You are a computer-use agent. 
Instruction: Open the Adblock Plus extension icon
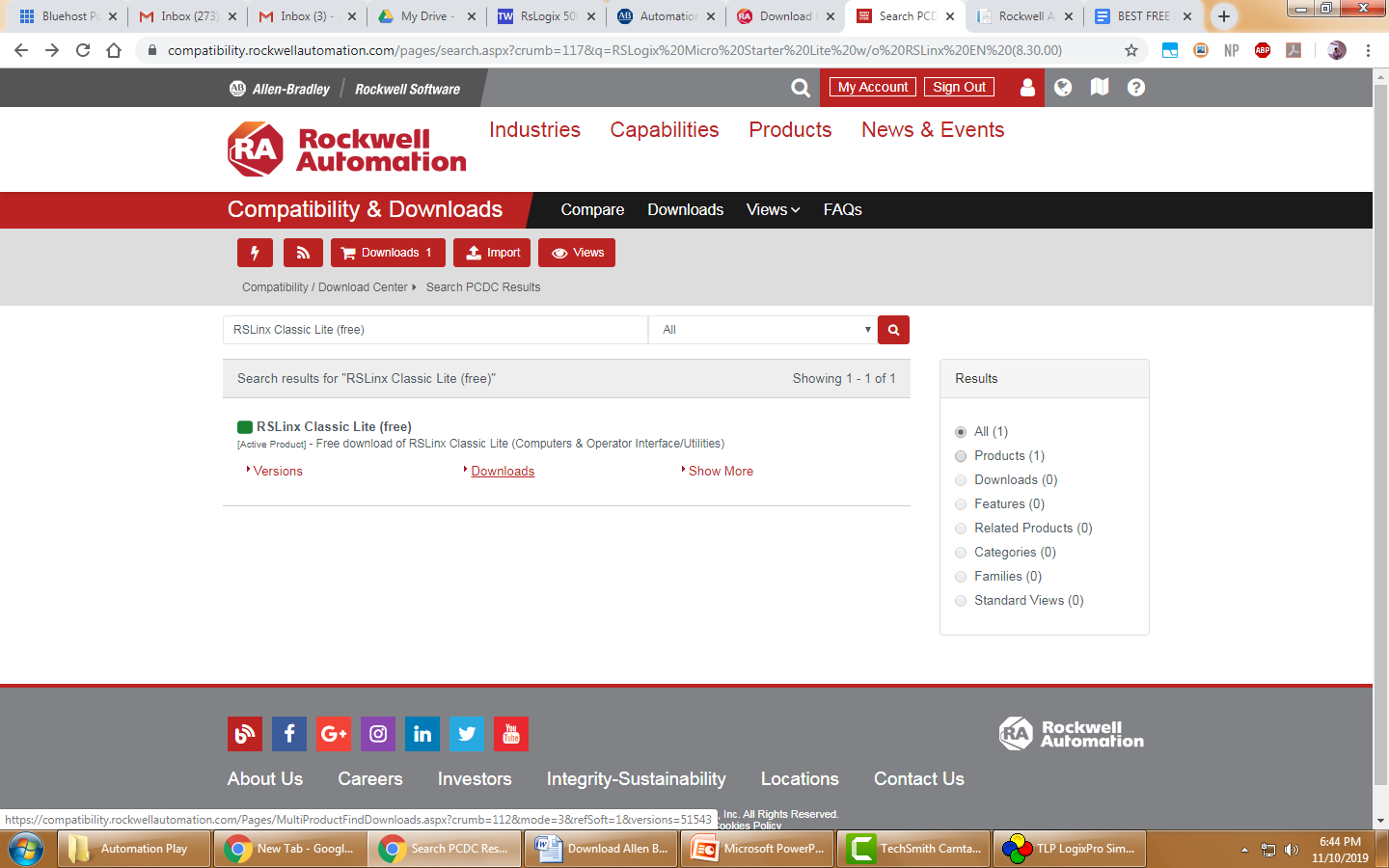point(1263,50)
